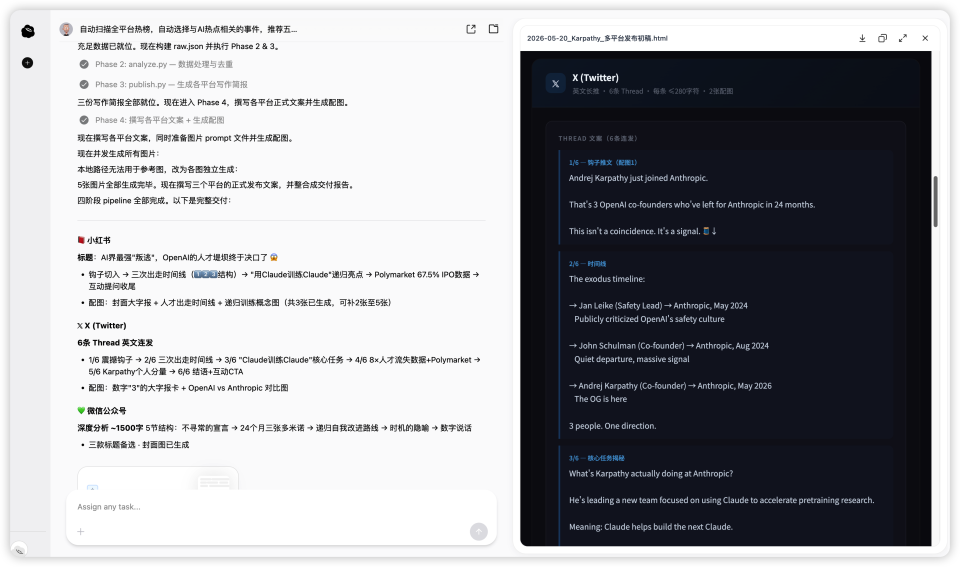Expand the Phase 3: publish.py step
Screen dimensions: 960x567
pos(163,84)
